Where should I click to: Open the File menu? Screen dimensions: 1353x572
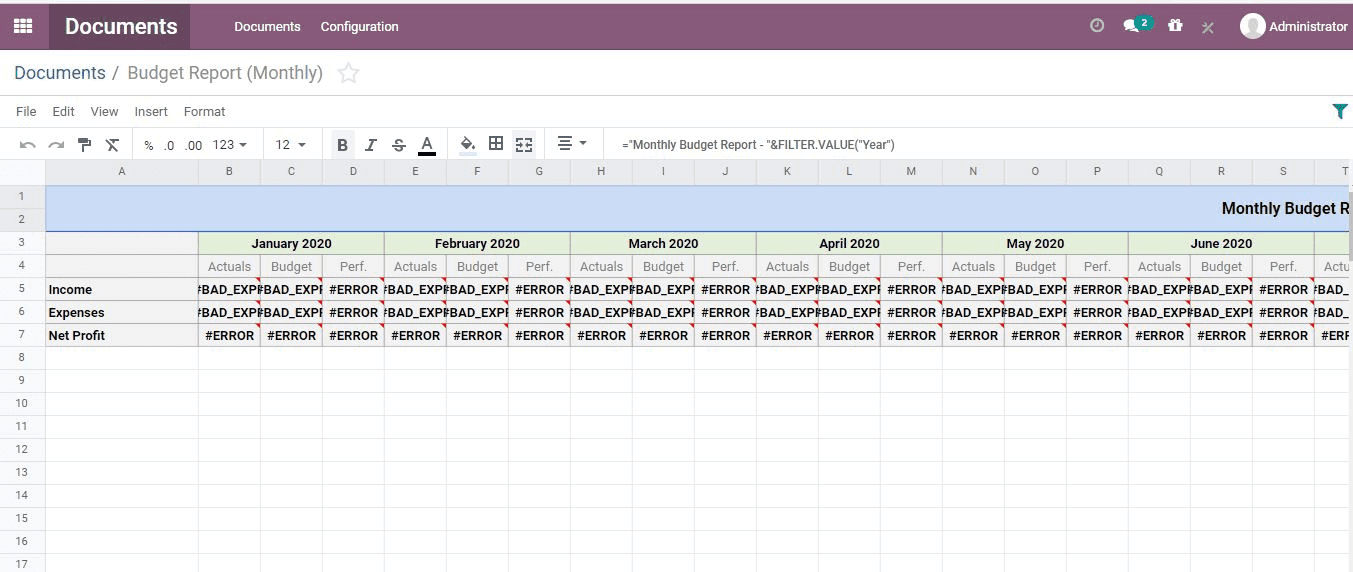click(x=26, y=111)
